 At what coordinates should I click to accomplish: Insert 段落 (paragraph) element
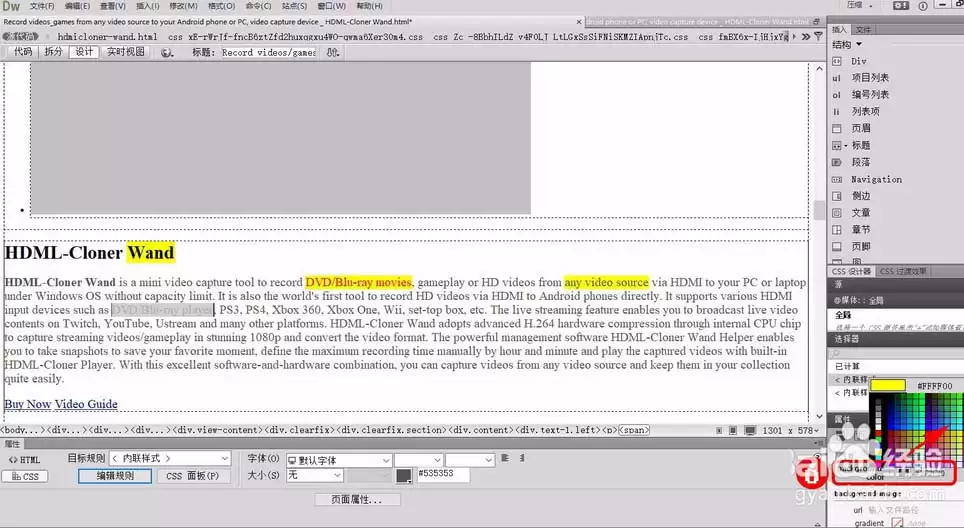coord(860,162)
